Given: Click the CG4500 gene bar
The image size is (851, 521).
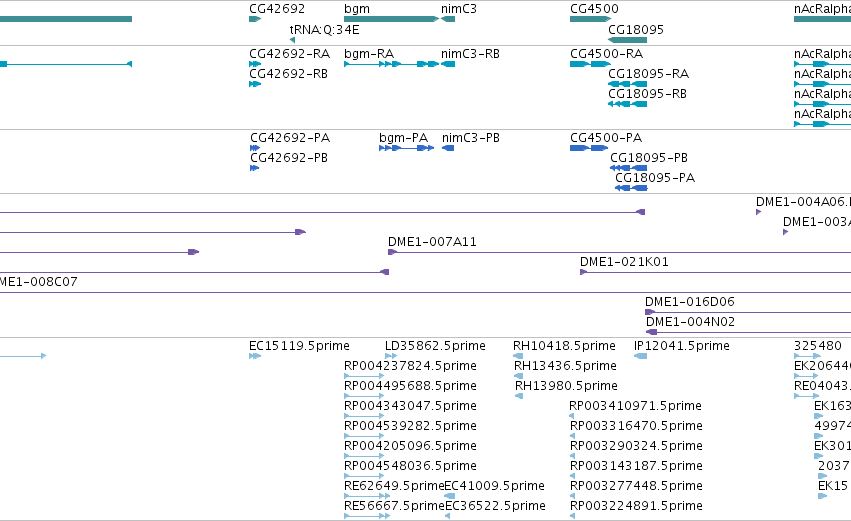Looking at the screenshot, I should [590, 19].
